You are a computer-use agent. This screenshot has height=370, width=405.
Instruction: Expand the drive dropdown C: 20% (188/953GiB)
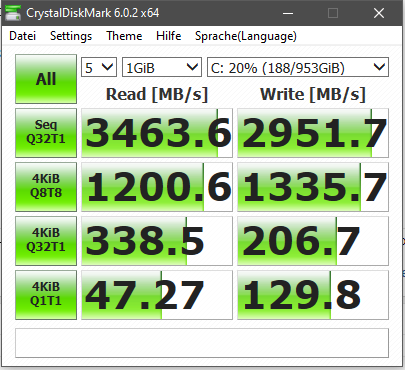pyautogui.click(x=298, y=68)
